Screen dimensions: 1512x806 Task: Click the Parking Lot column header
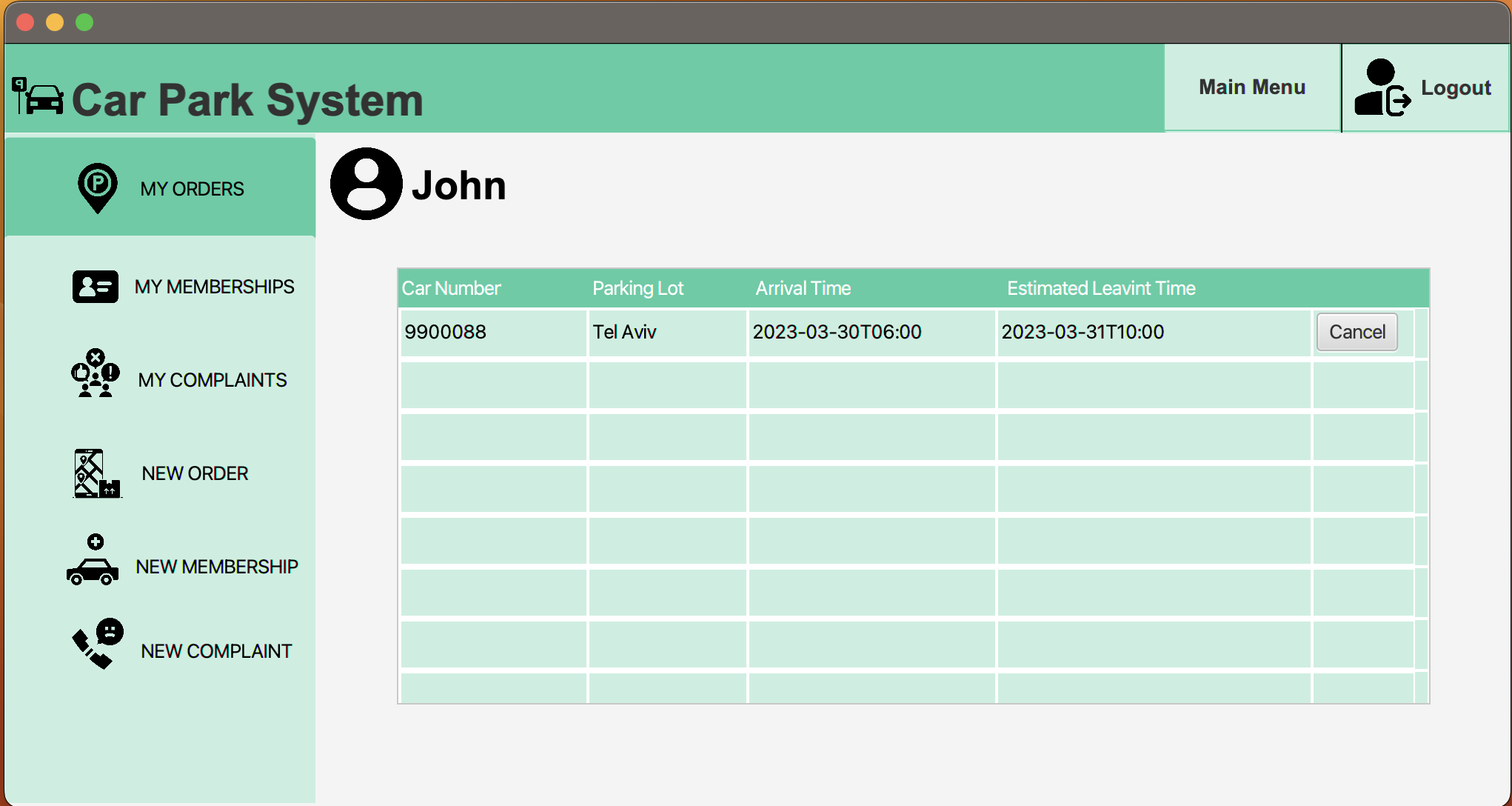click(x=638, y=288)
